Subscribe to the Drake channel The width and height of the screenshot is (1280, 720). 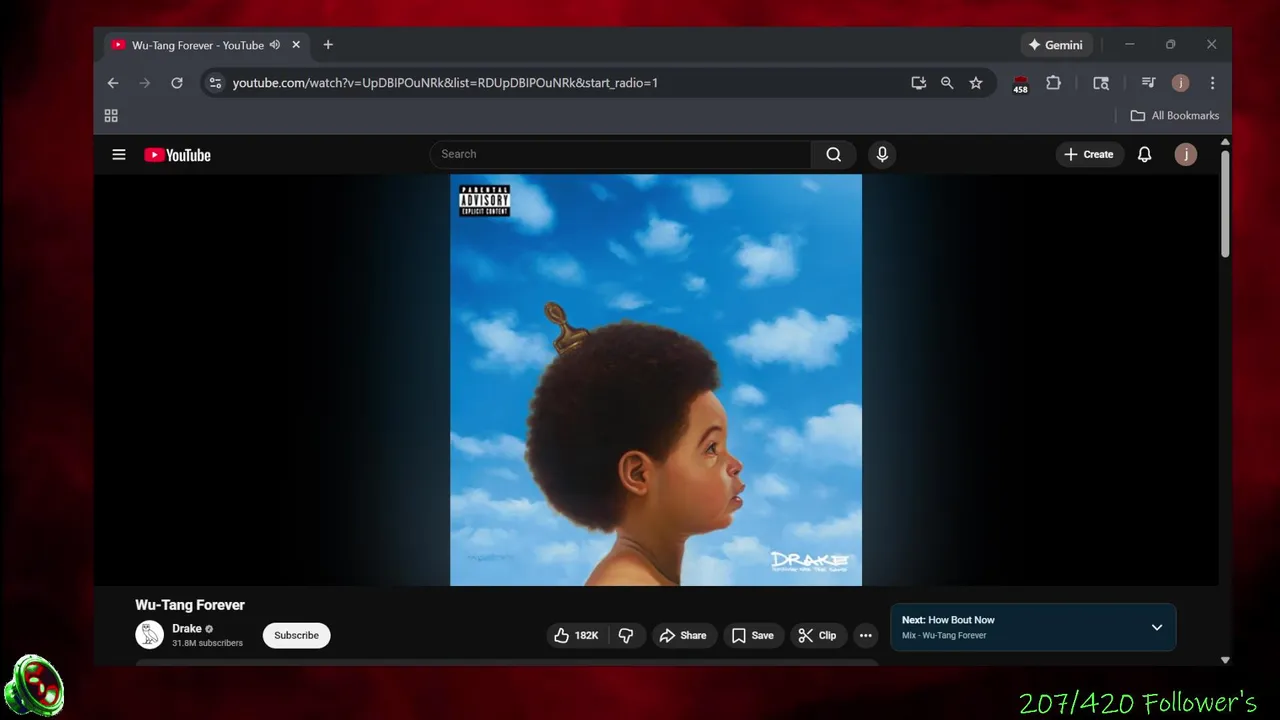point(296,635)
